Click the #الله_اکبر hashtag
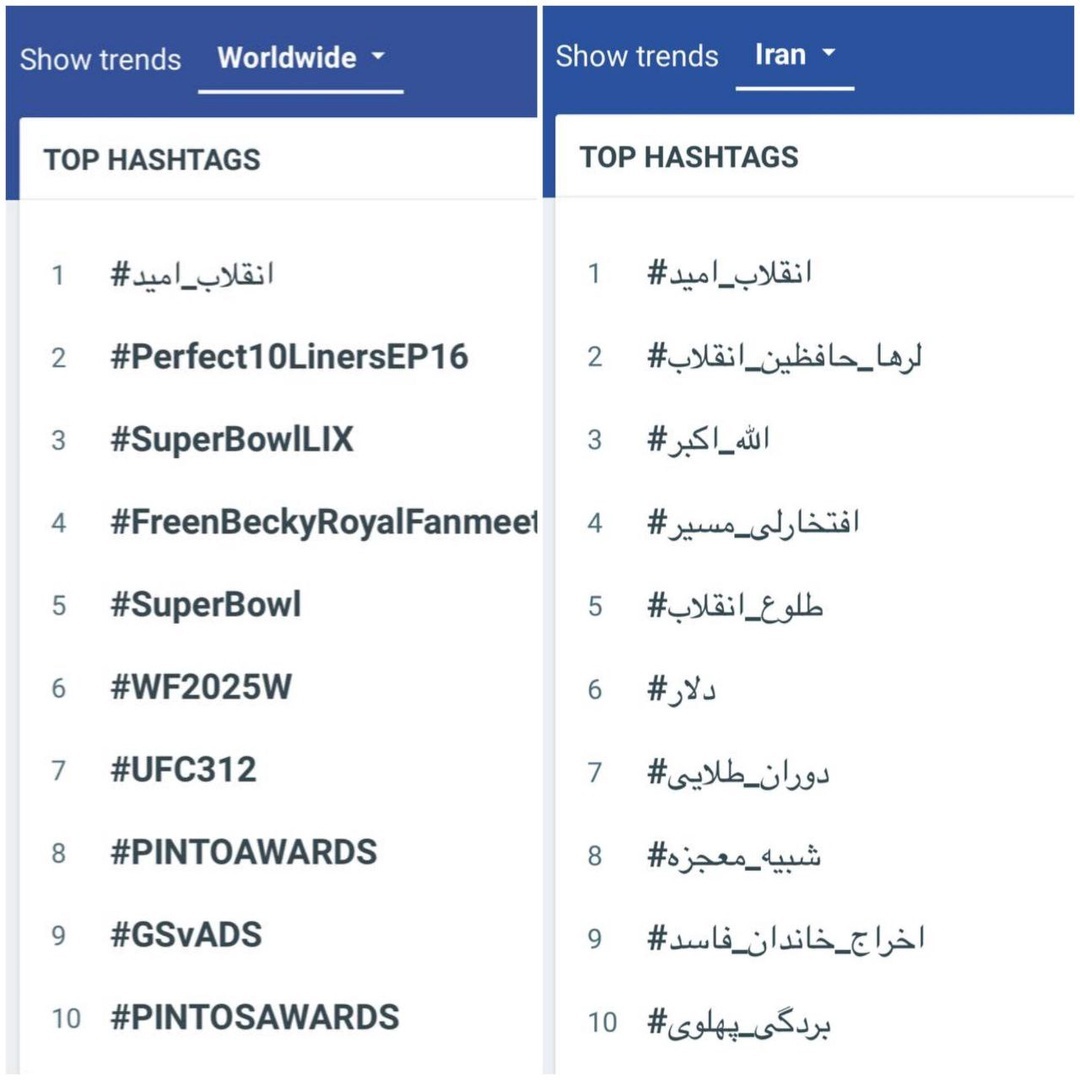This screenshot has height=1080, width=1080. tap(709, 439)
